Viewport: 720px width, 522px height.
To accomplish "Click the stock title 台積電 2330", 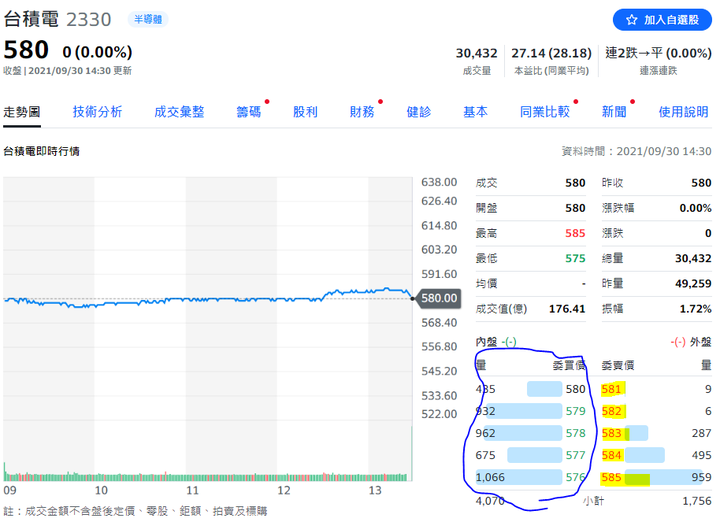I will click(57, 19).
